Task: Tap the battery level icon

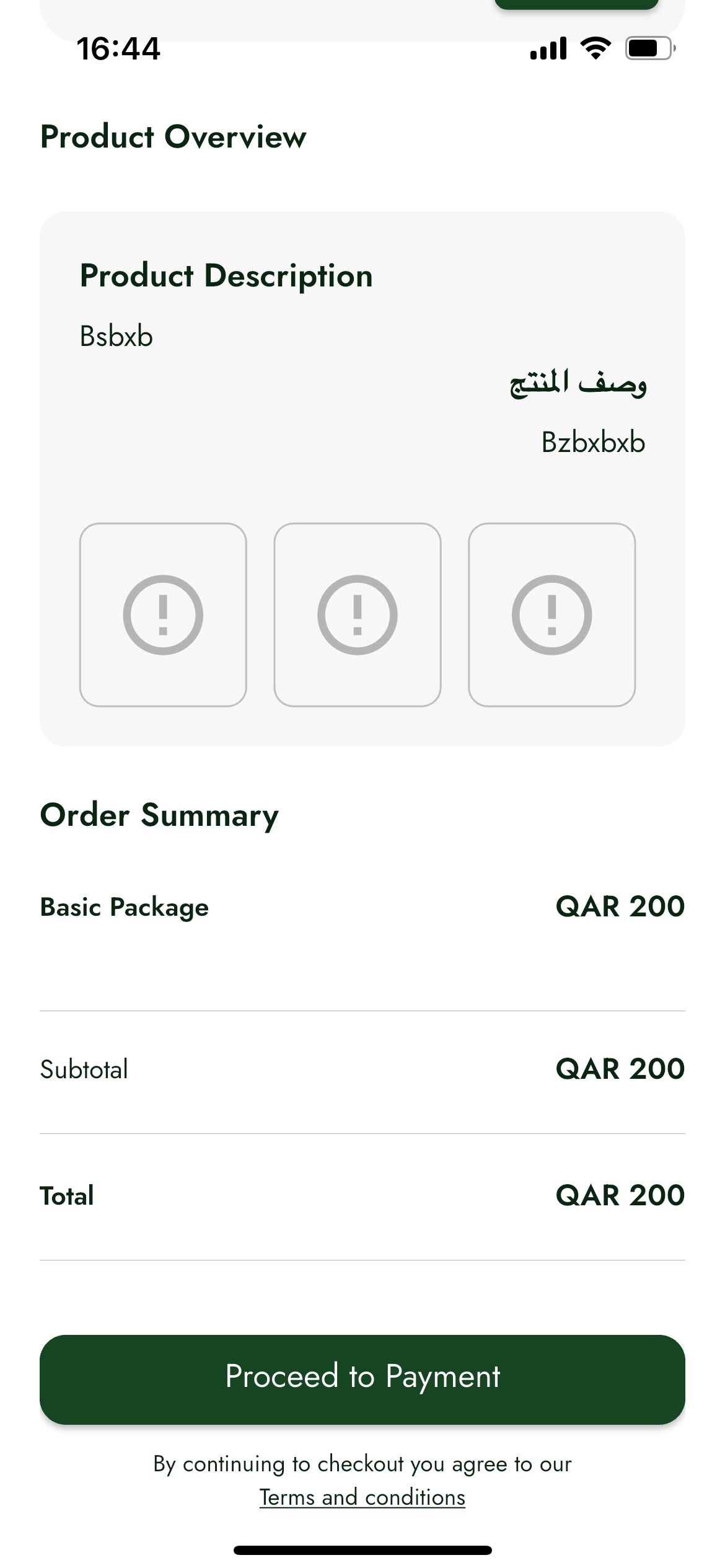Action: click(649, 48)
